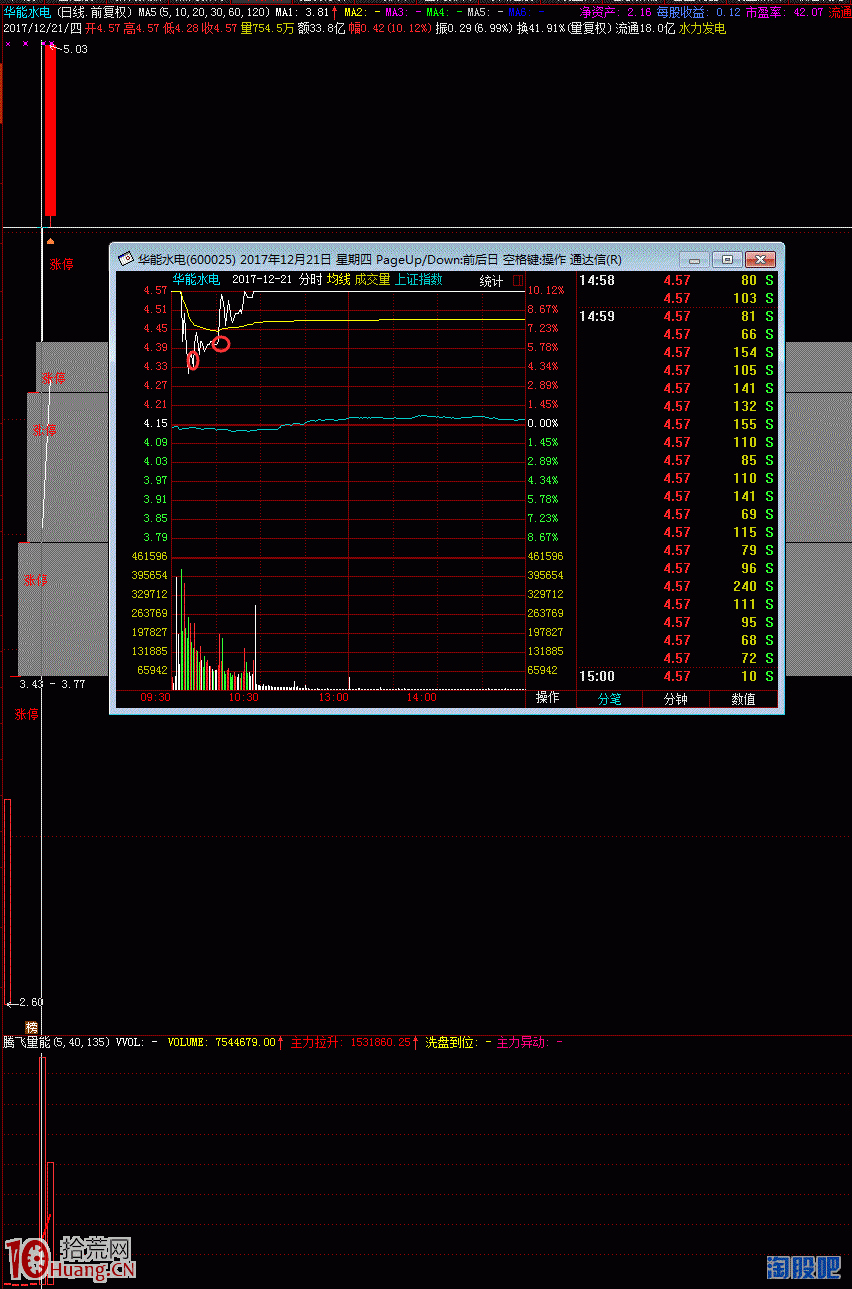Click the 15:00 timestamp in tick list
Image resolution: width=852 pixels, height=1289 pixels.
(597, 676)
